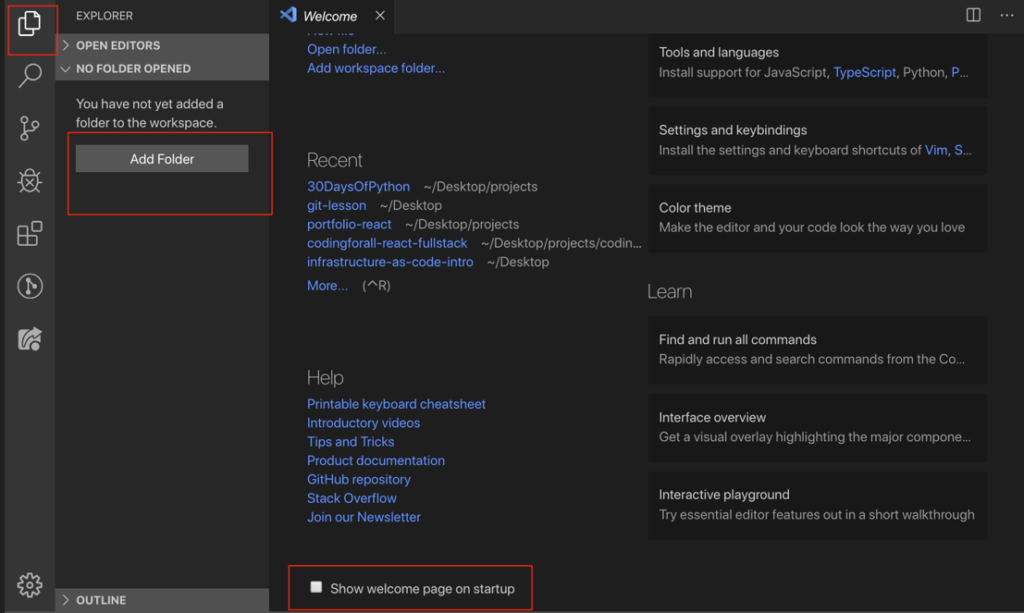The width and height of the screenshot is (1024, 613).
Task: Open Find and run all commands card
Action: point(817,350)
